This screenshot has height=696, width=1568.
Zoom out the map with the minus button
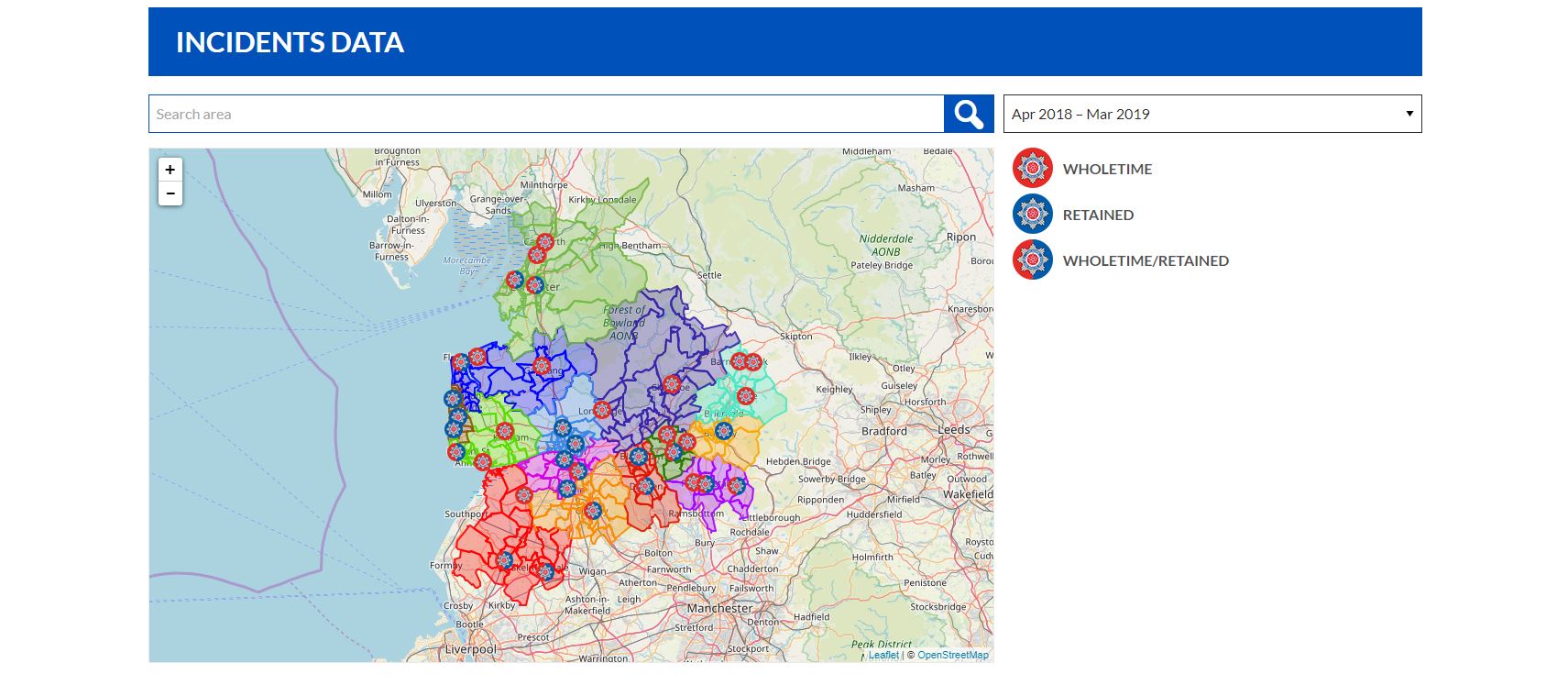[x=170, y=193]
